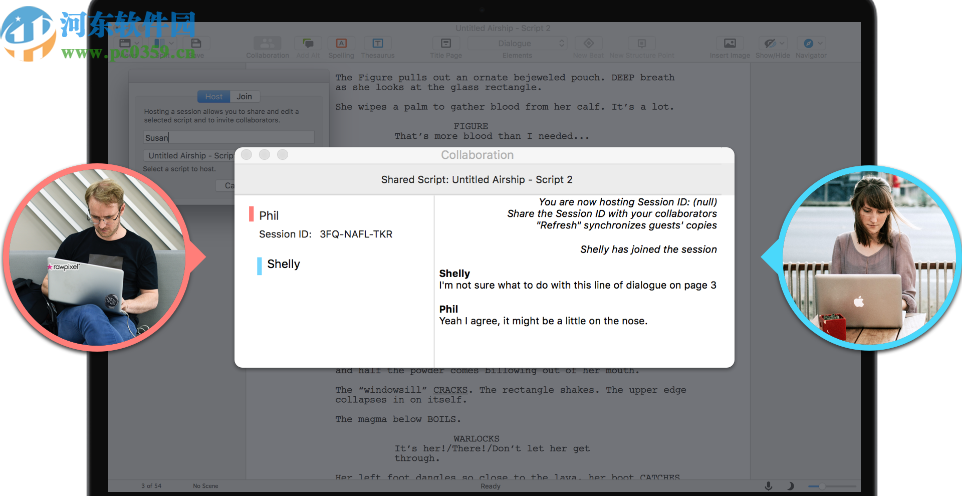The image size is (962, 496).
Task: Click the WARLOCKS character name in script
Action: coord(476,439)
